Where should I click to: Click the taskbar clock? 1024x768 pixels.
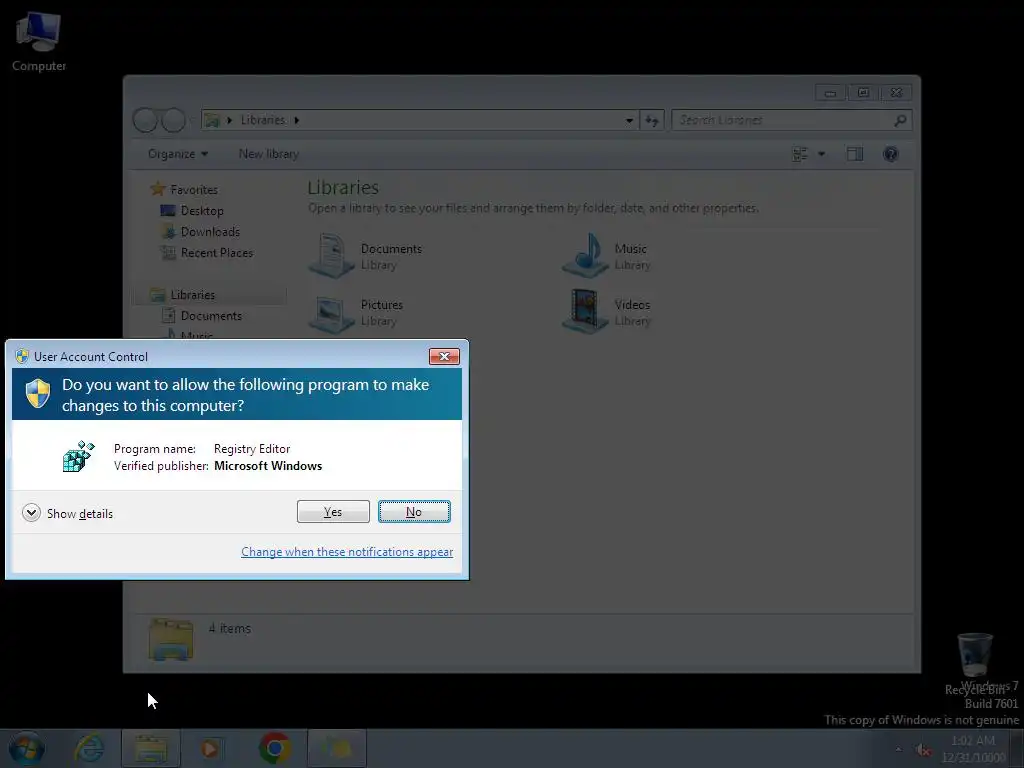pyautogui.click(x=973, y=748)
